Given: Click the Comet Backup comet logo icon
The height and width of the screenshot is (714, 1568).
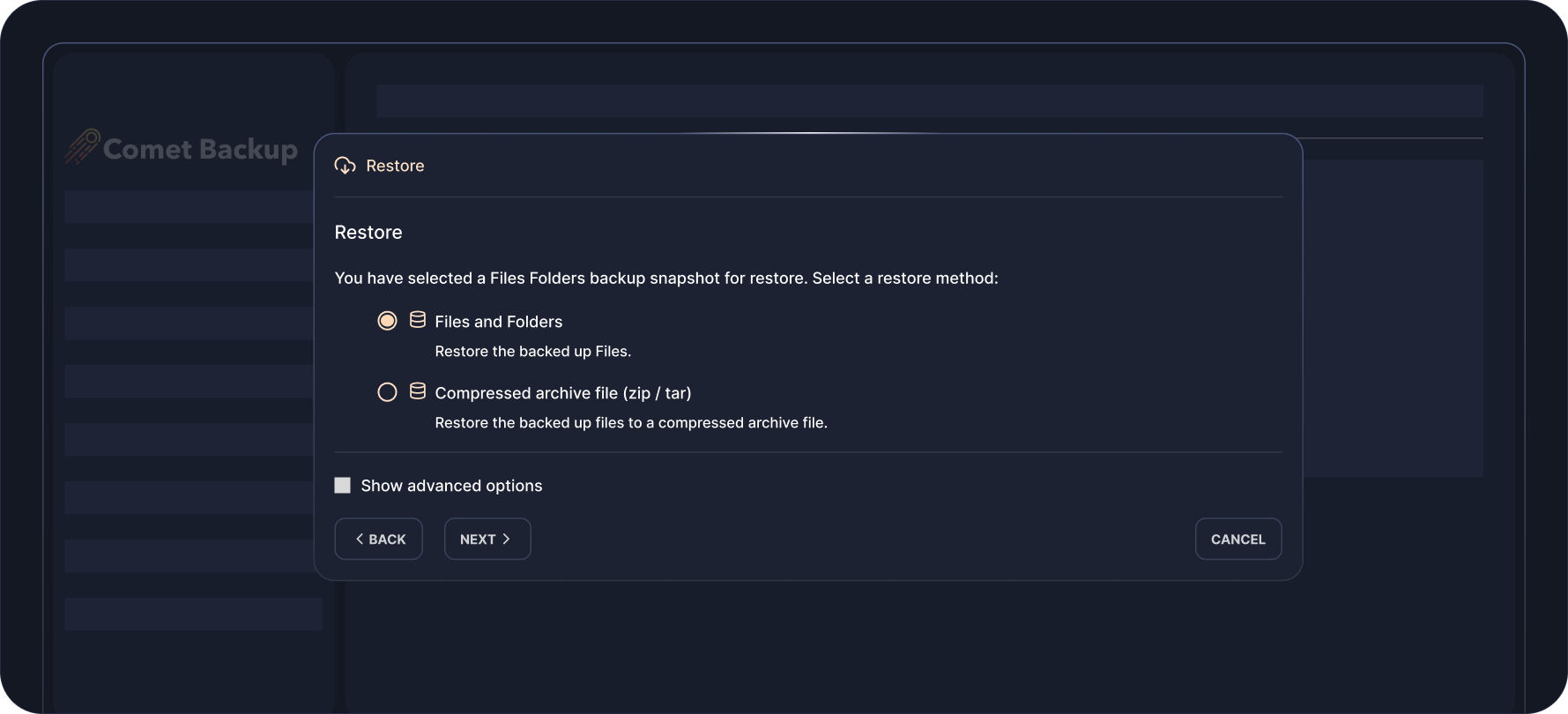Looking at the screenshot, I should tap(82, 146).
